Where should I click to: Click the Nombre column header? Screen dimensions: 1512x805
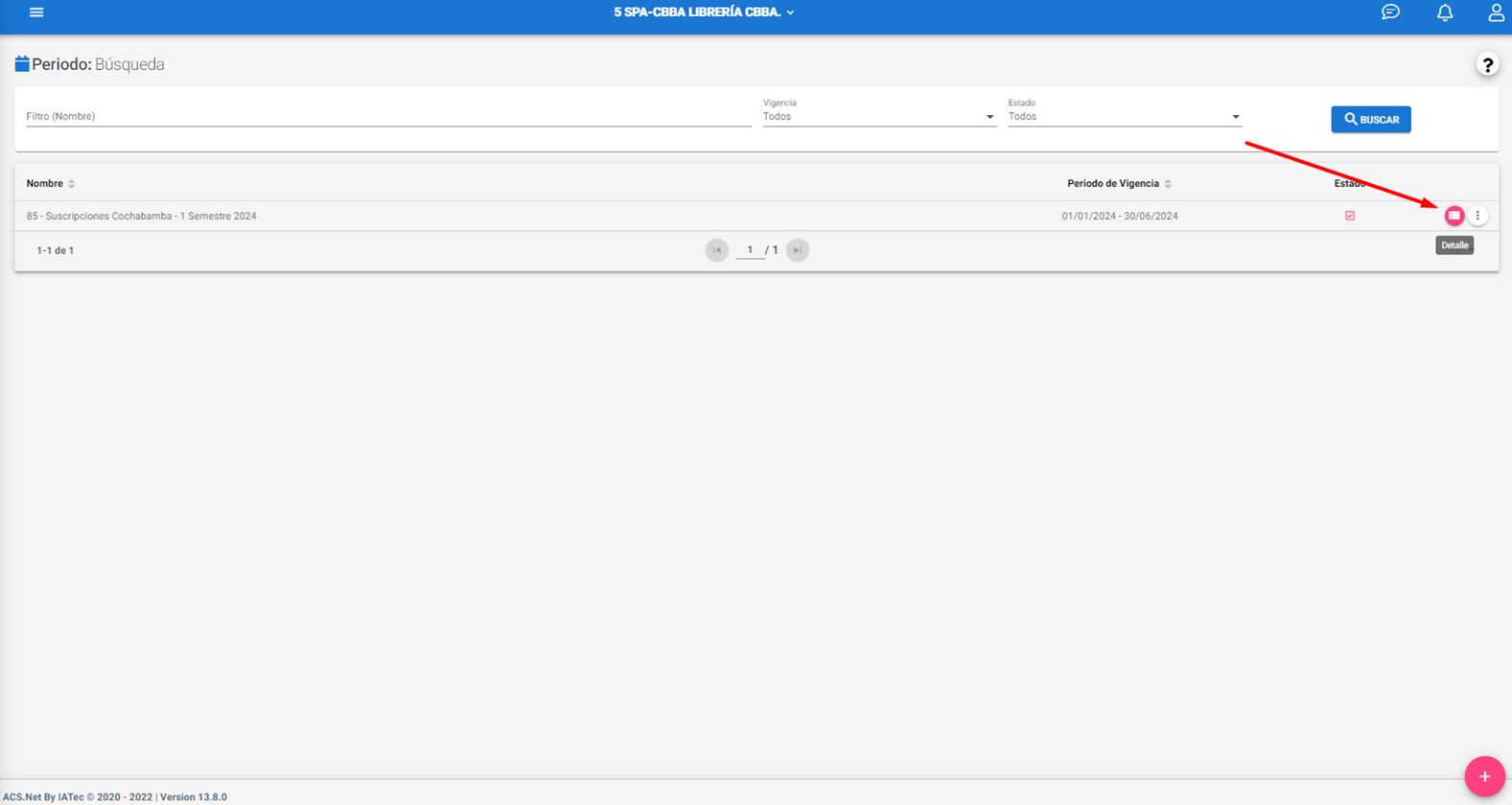click(x=44, y=183)
